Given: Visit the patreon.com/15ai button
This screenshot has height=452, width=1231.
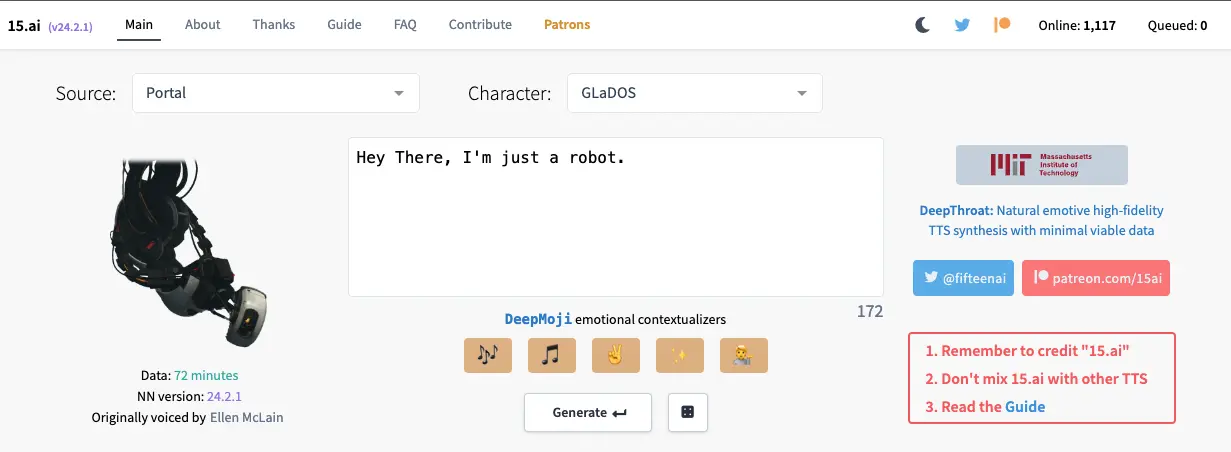Looking at the screenshot, I should (1096, 277).
